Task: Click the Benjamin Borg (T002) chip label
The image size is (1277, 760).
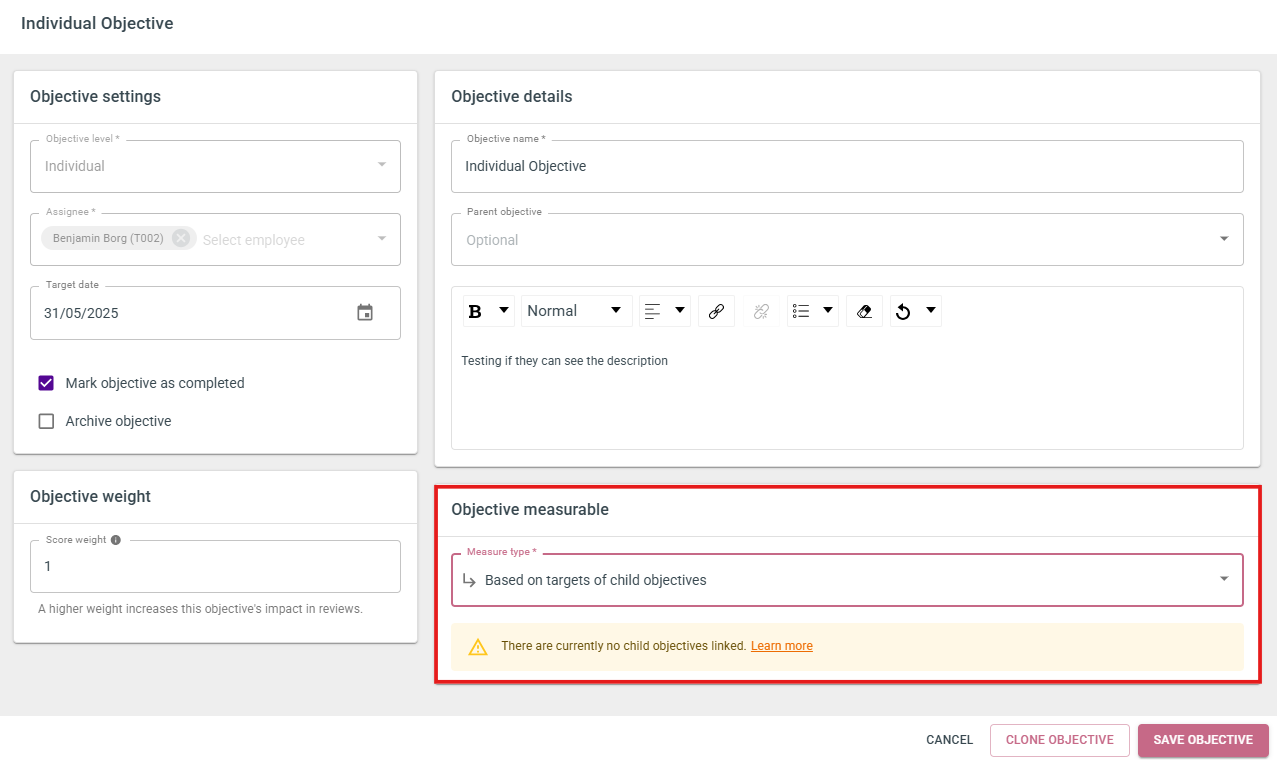Action: coord(108,238)
